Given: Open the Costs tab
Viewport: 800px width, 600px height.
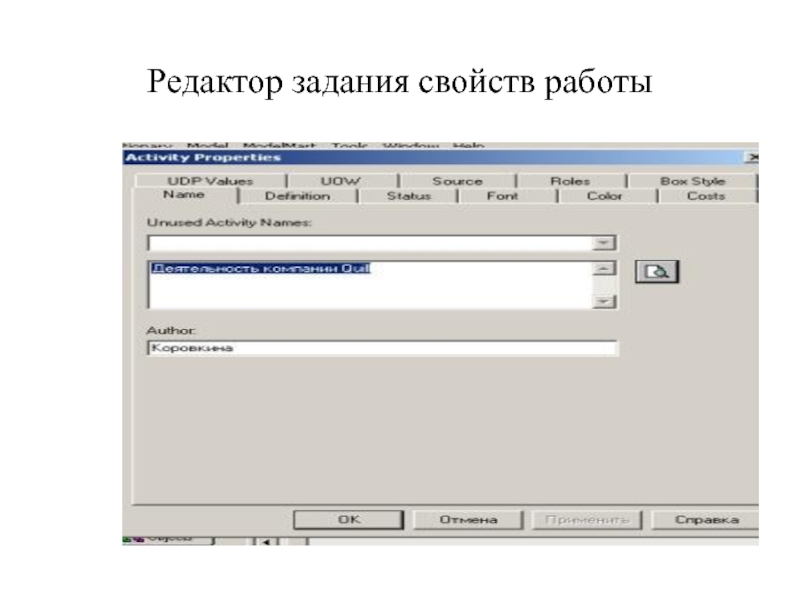Looking at the screenshot, I should pyautogui.click(x=705, y=196).
